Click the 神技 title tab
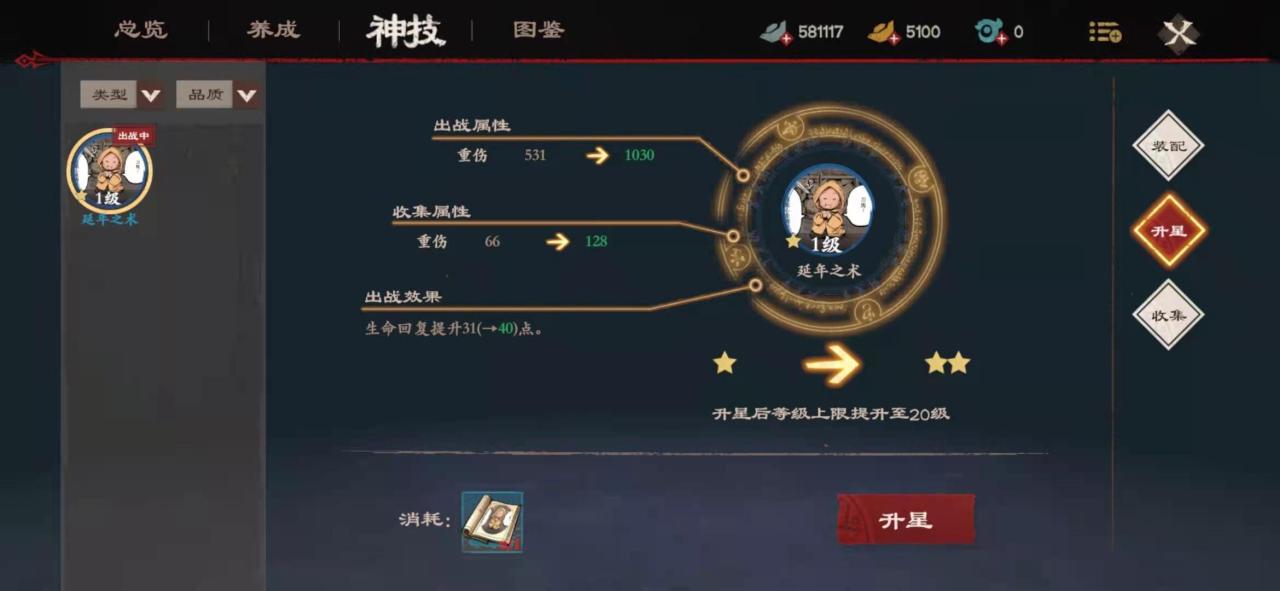Screen dimensions: 1280x591 [x=405, y=31]
